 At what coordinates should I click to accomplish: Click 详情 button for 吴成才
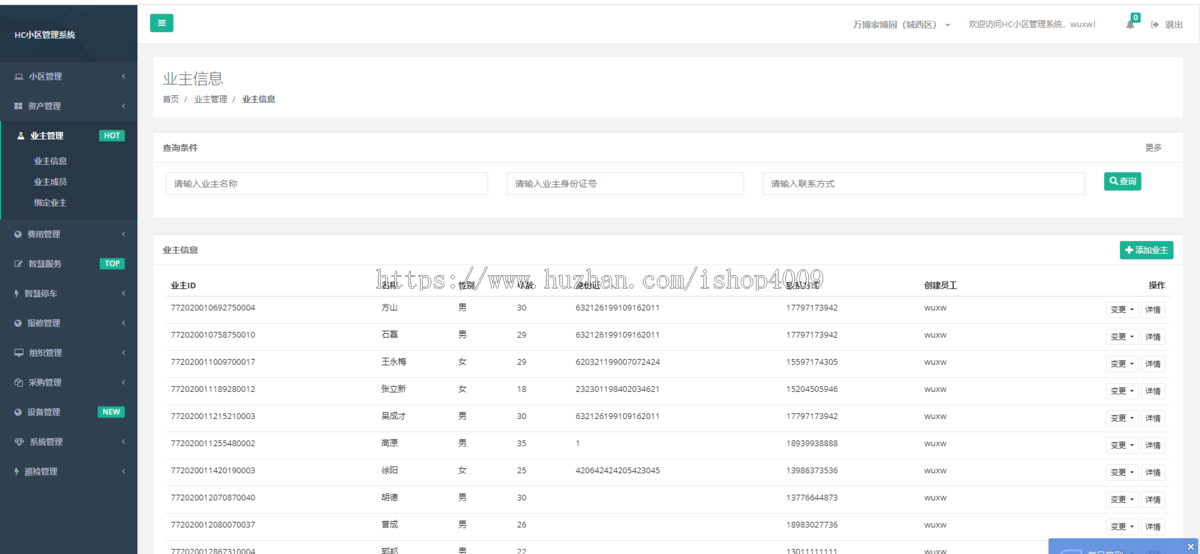click(1153, 418)
